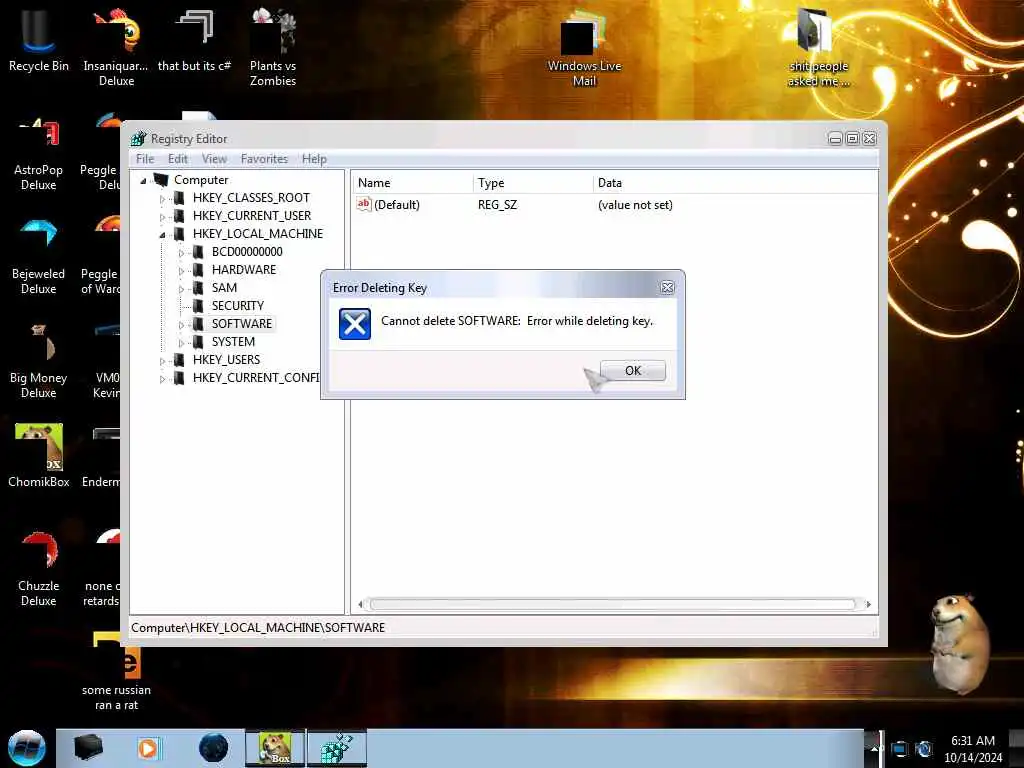Open the View menu in Registry Editor
1024x768 pixels.
(x=214, y=159)
